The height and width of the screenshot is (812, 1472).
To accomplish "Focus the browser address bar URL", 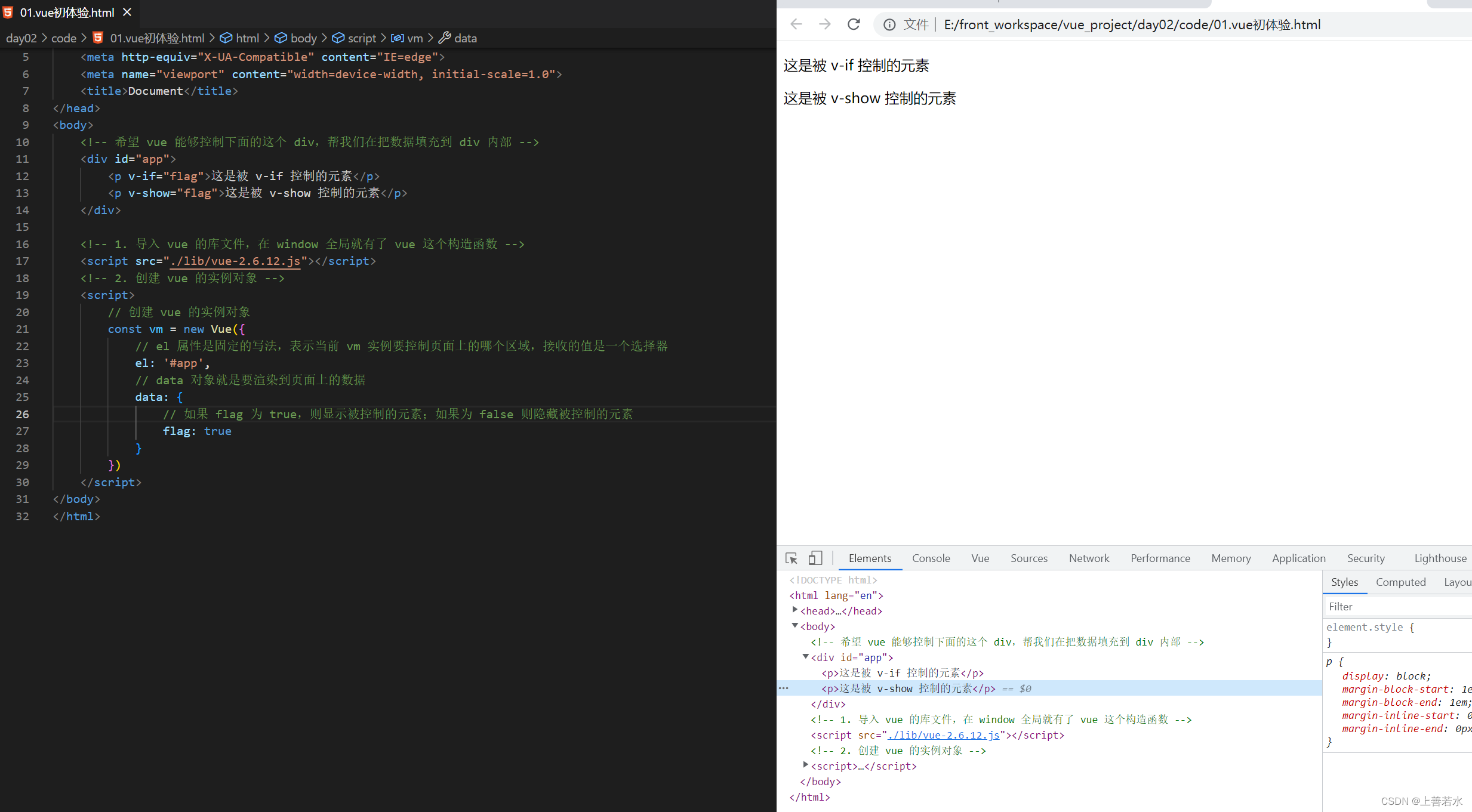I will pyautogui.click(x=1132, y=24).
